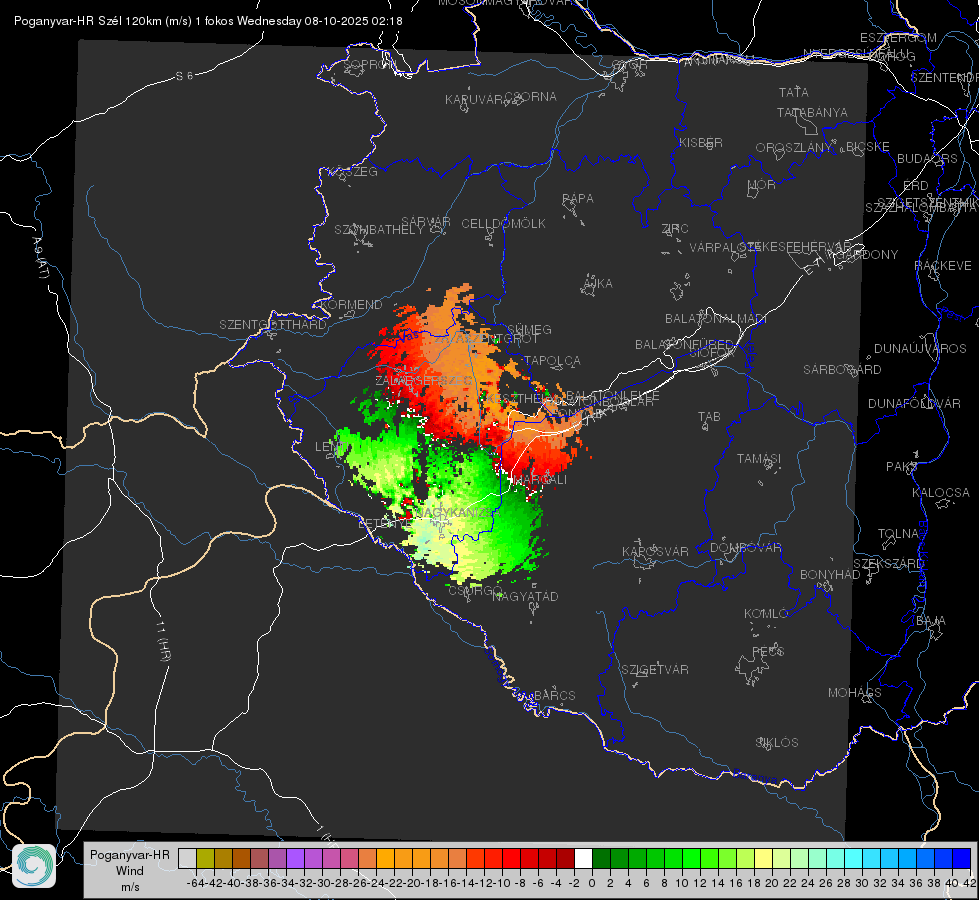
Task: Click the TOLNA city label
Action: pos(898,533)
